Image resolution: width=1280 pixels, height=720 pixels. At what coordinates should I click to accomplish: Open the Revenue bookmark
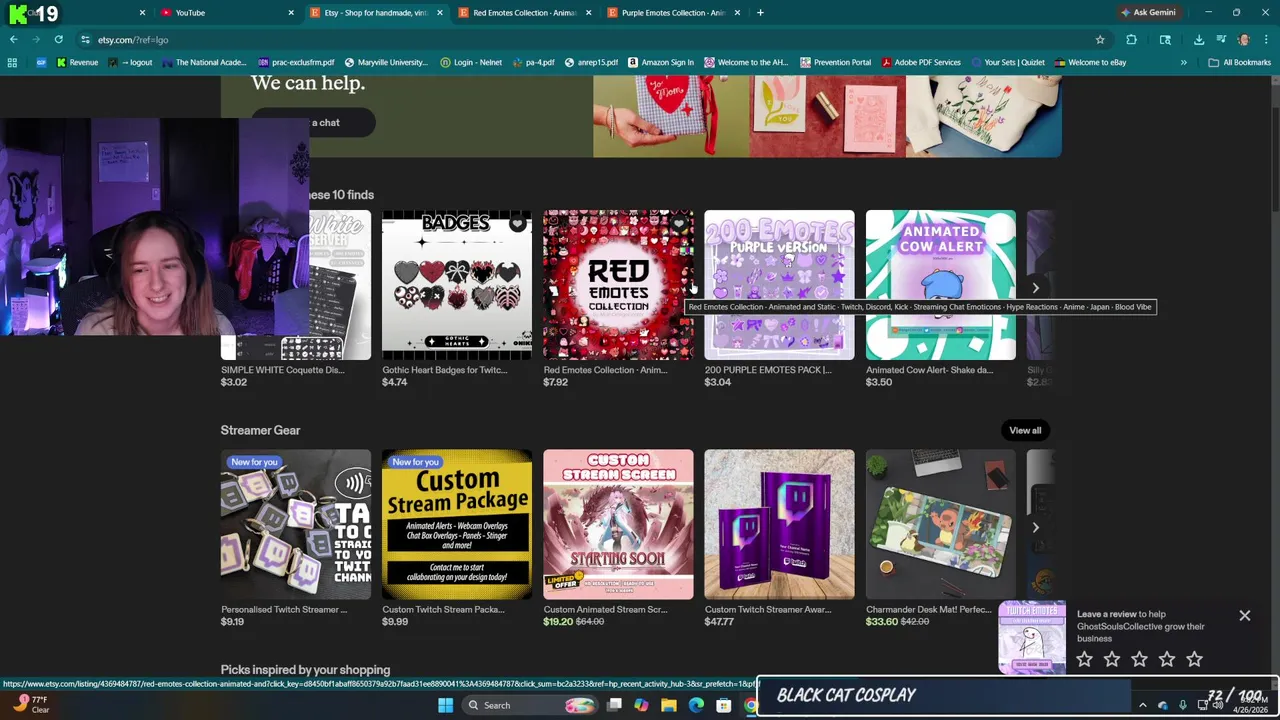click(x=77, y=62)
